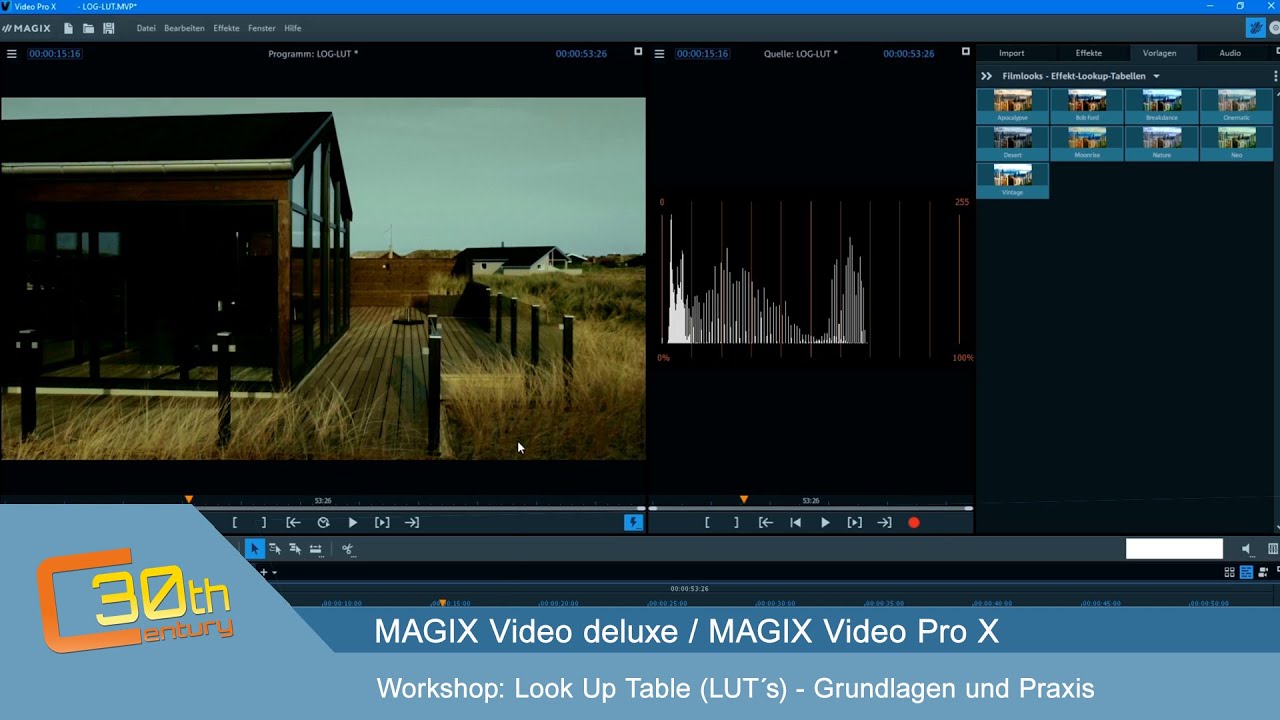Open the source monitor hamburger menu
The width and height of the screenshot is (1280, 720).
659,54
